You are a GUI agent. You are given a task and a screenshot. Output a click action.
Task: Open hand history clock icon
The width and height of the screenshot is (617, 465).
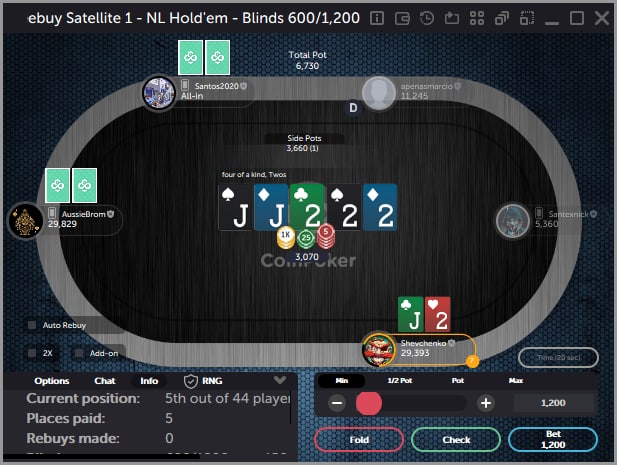tap(427, 18)
